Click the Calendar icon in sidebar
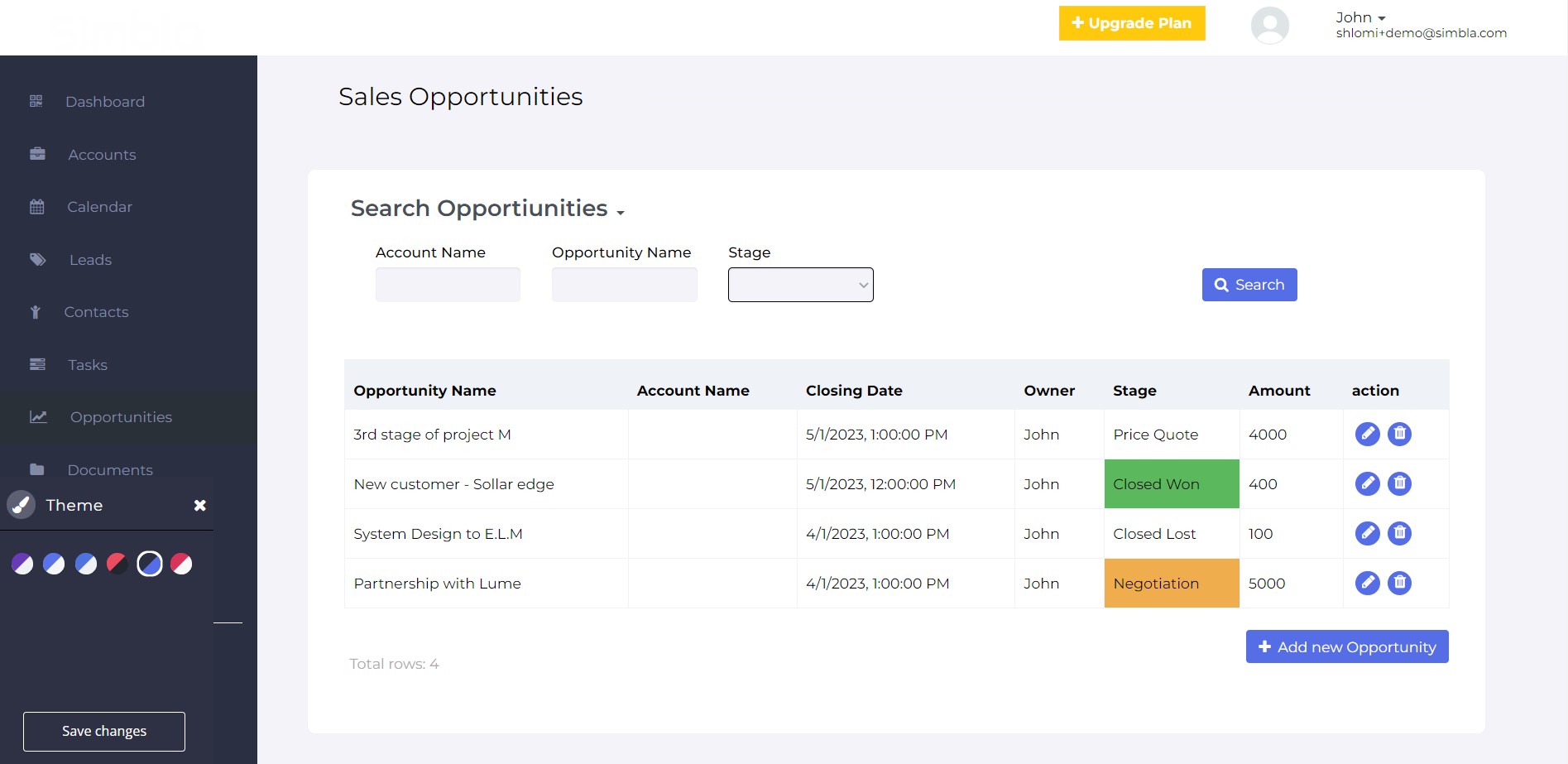The height and width of the screenshot is (764, 1568). point(37,207)
